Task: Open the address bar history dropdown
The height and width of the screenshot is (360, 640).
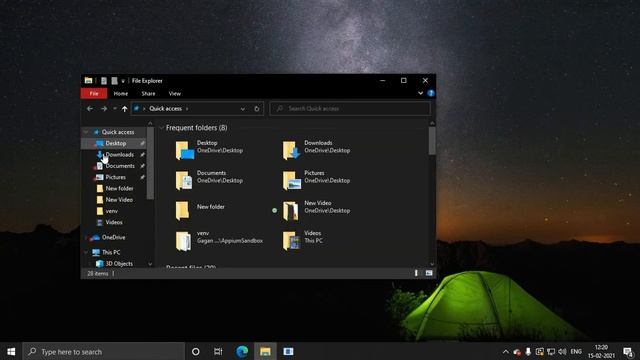Action: 243,109
